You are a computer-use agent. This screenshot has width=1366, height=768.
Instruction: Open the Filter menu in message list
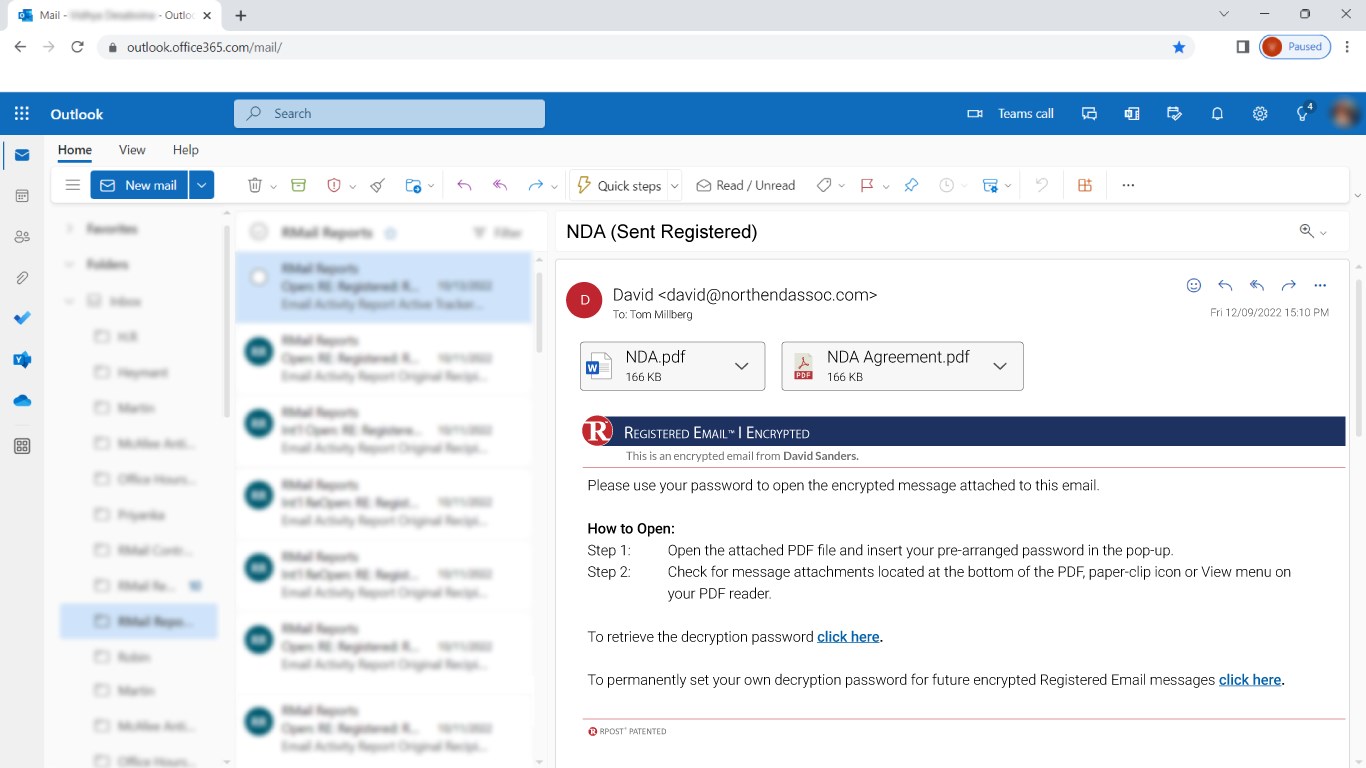coord(498,232)
